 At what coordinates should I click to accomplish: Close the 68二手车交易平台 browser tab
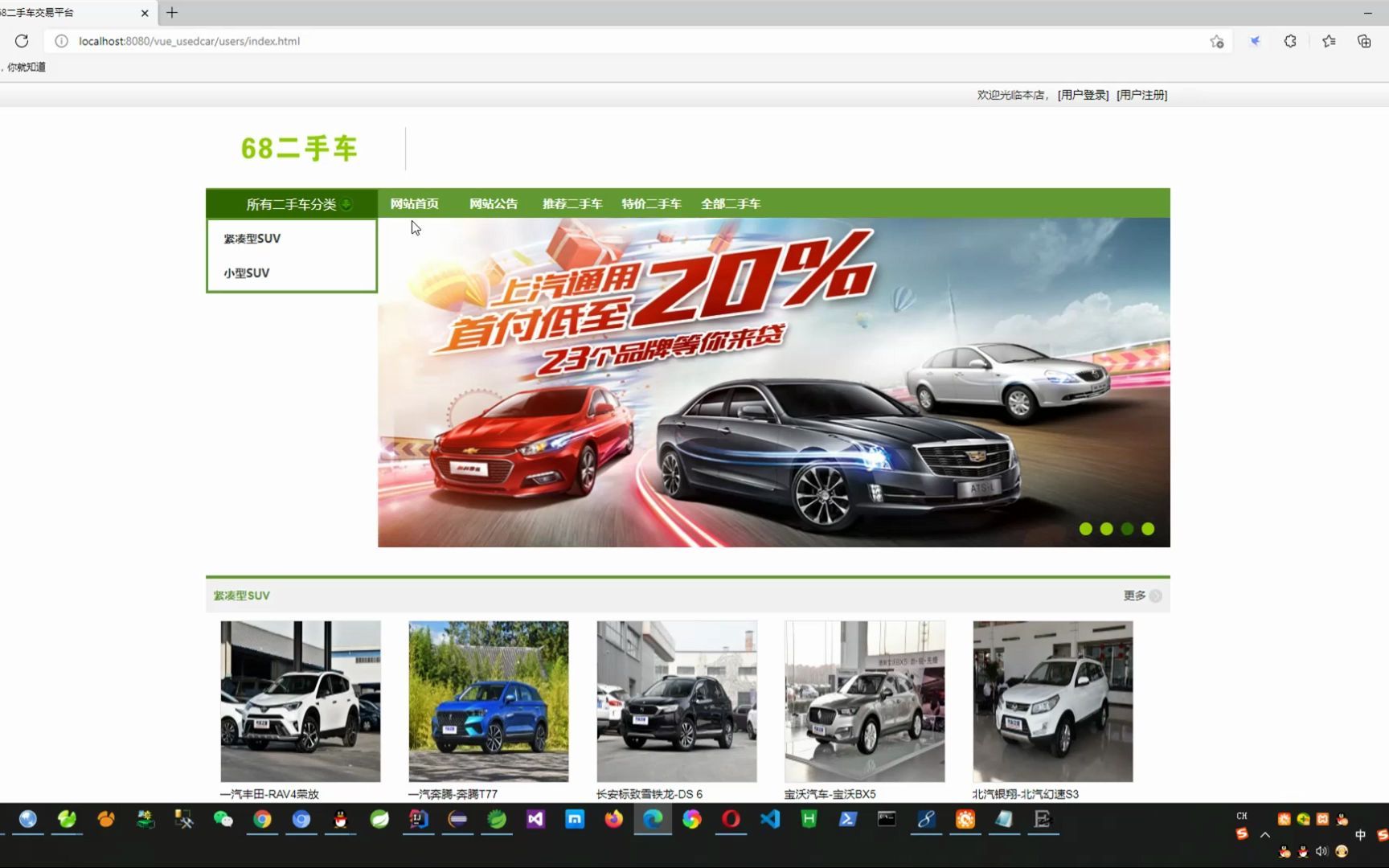pyautogui.click(x=145, y=13)
